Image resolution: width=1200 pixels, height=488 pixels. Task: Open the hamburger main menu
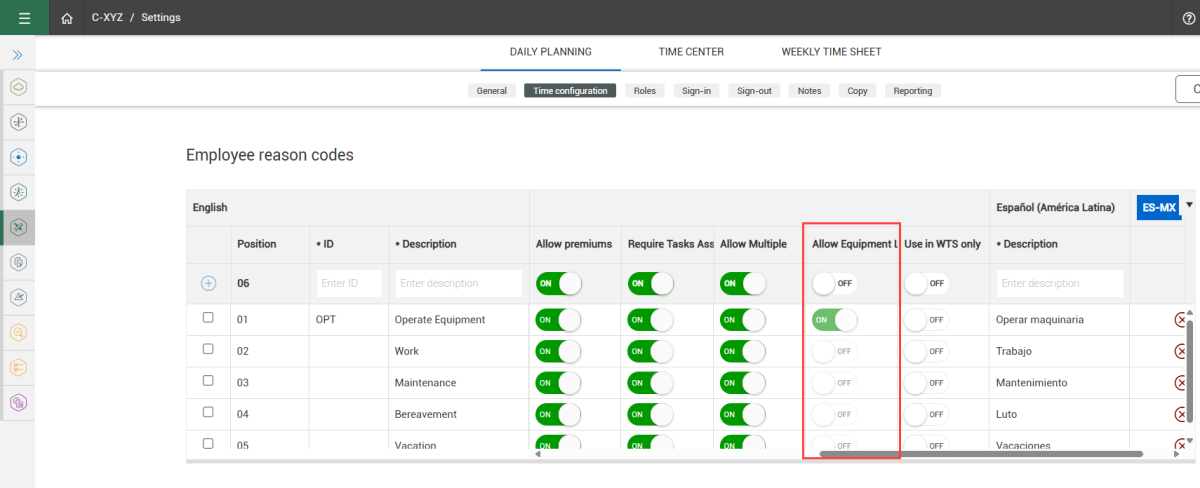pos(24,18)
